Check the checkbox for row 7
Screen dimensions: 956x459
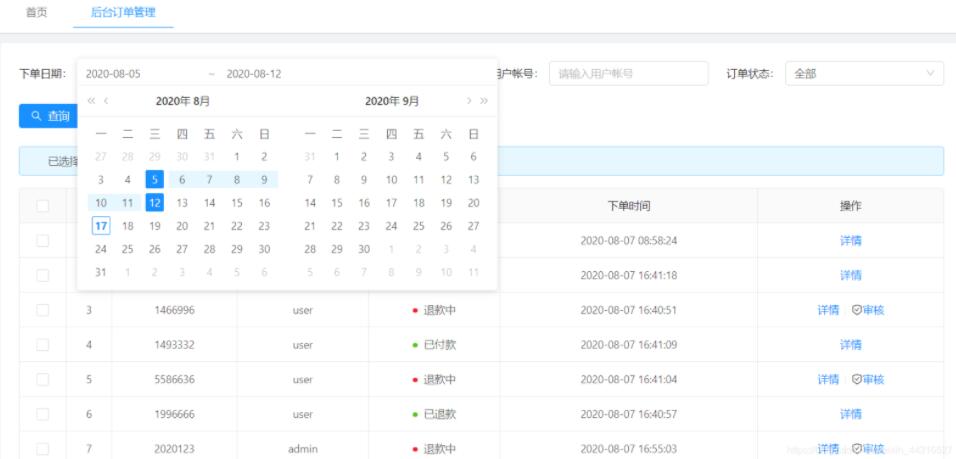click(42, 449)
